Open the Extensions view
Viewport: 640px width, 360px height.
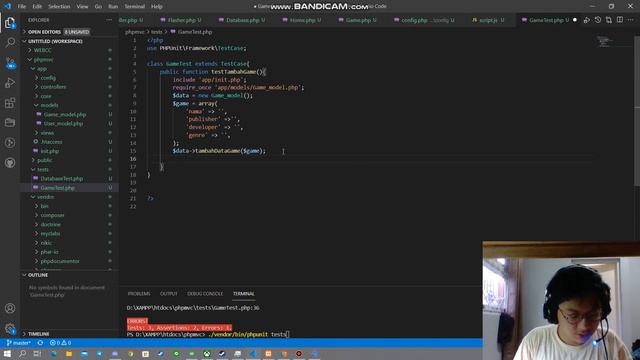(x=10, y=103)
